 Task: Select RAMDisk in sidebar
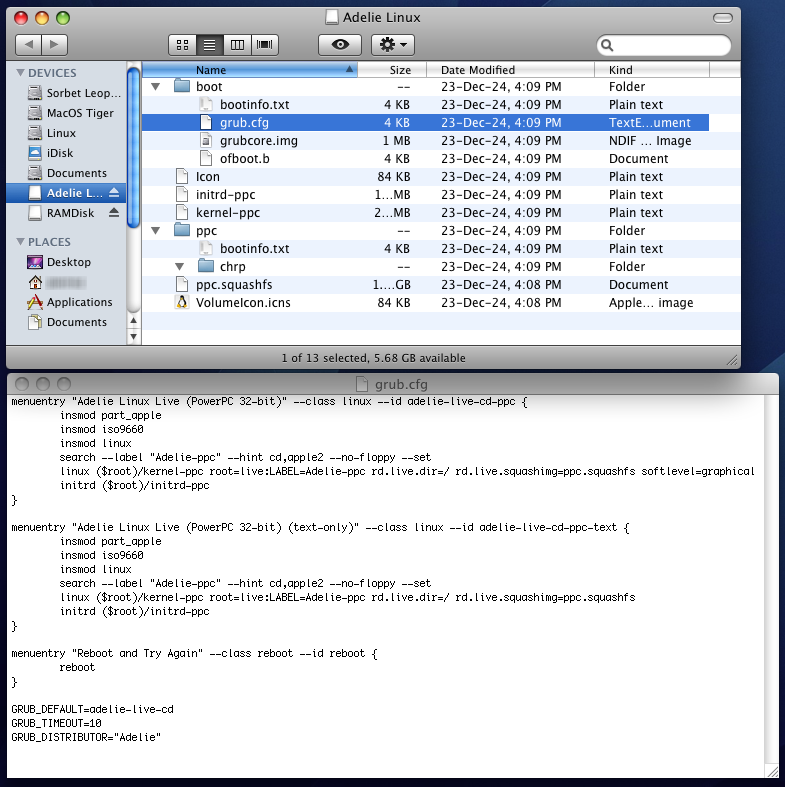point(61,213)
